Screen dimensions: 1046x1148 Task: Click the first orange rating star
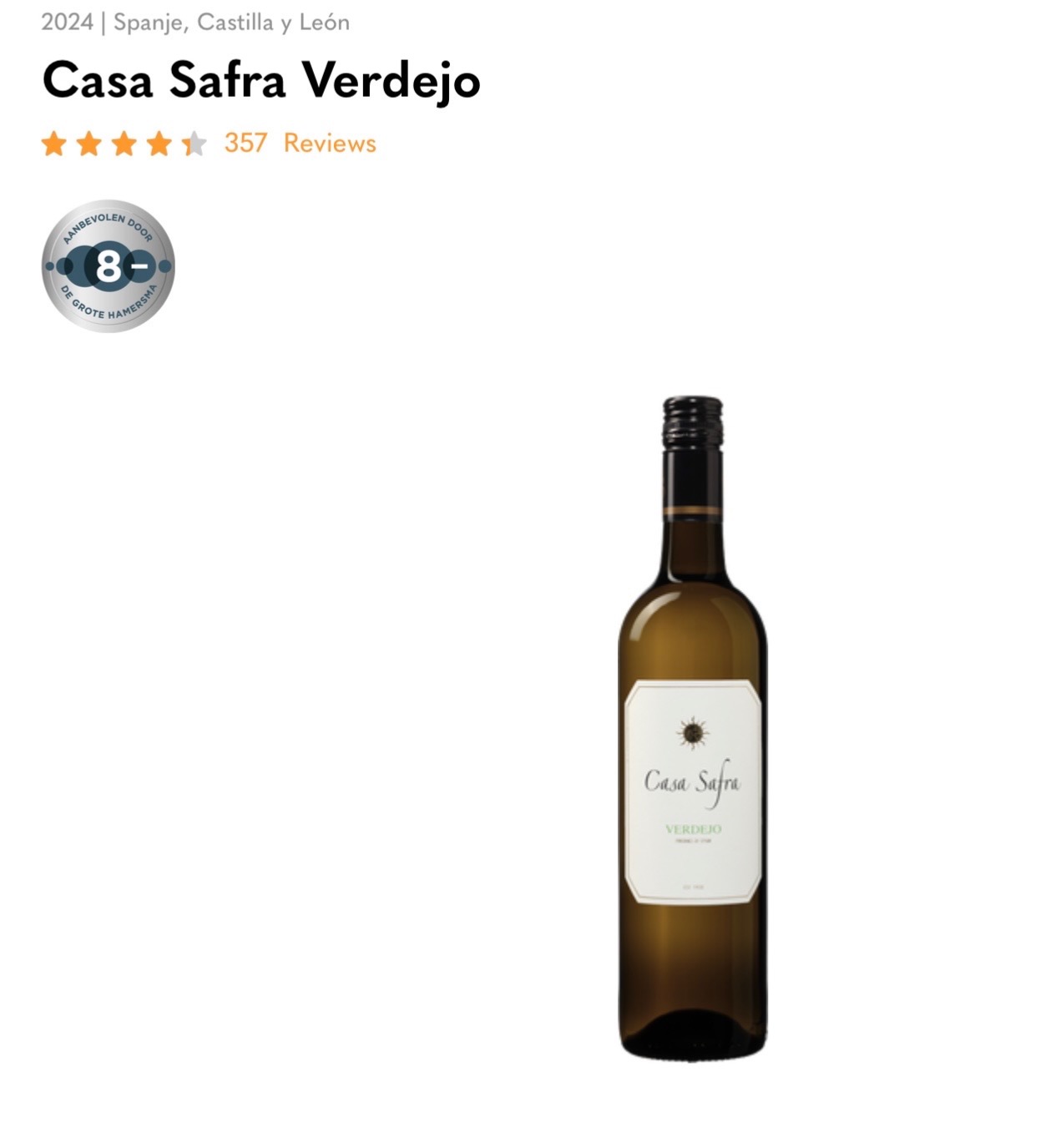[53, 144]
